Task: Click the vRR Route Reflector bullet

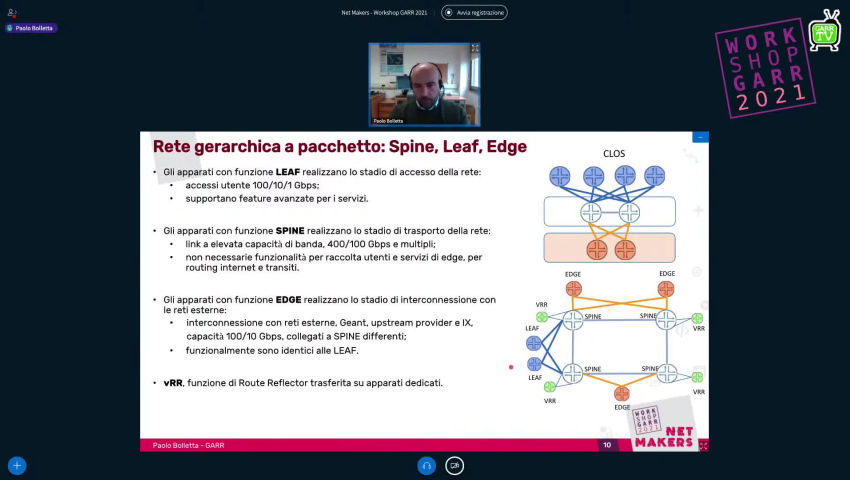Action: point(303,383)
